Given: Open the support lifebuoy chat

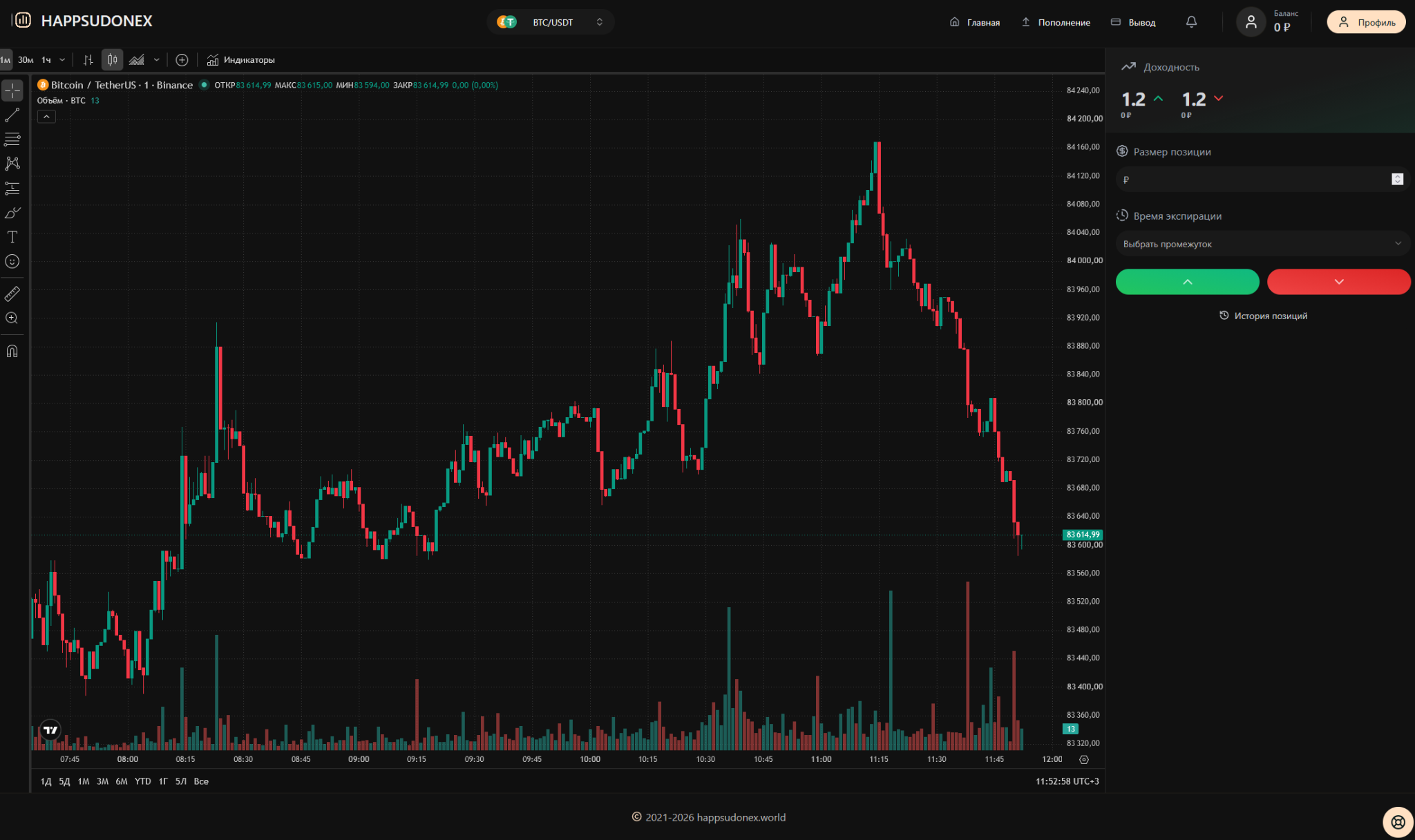Looking at the screenshot, I should pos(1398,822).
